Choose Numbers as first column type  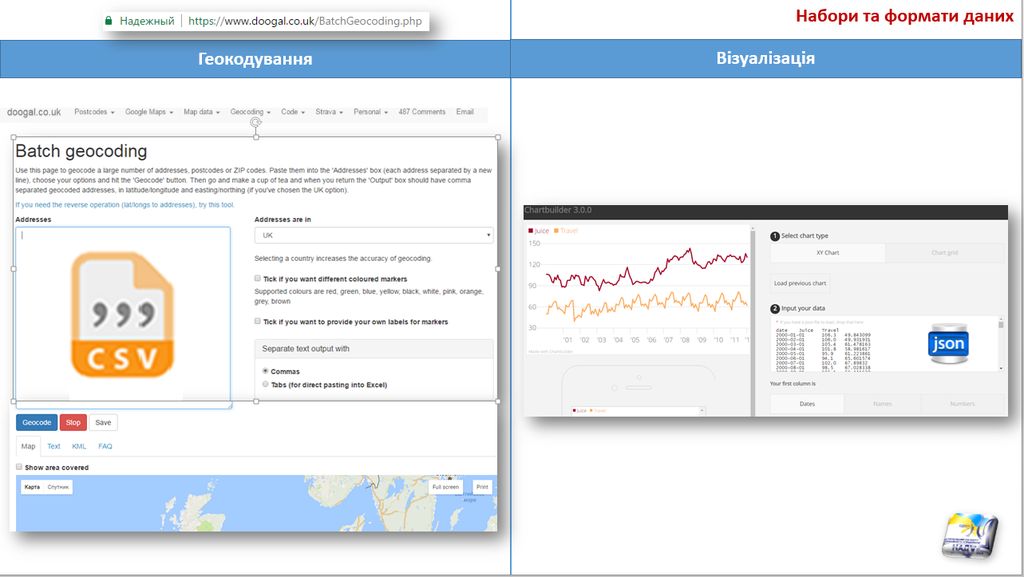[962, 404]
